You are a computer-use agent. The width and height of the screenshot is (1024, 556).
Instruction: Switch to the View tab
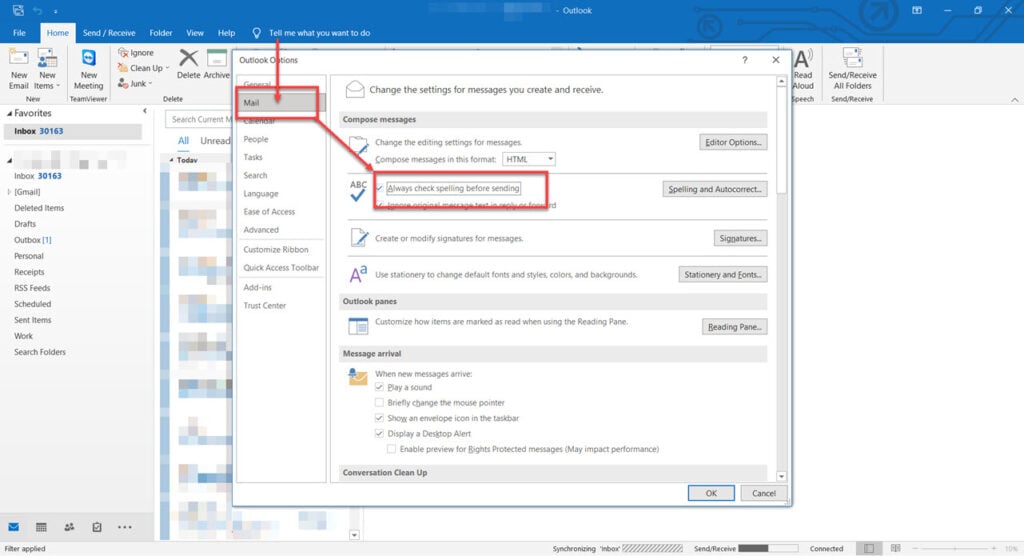195,33
